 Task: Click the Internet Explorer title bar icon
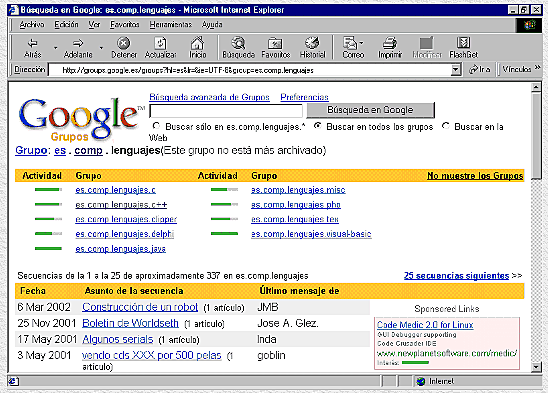(13, 10)
